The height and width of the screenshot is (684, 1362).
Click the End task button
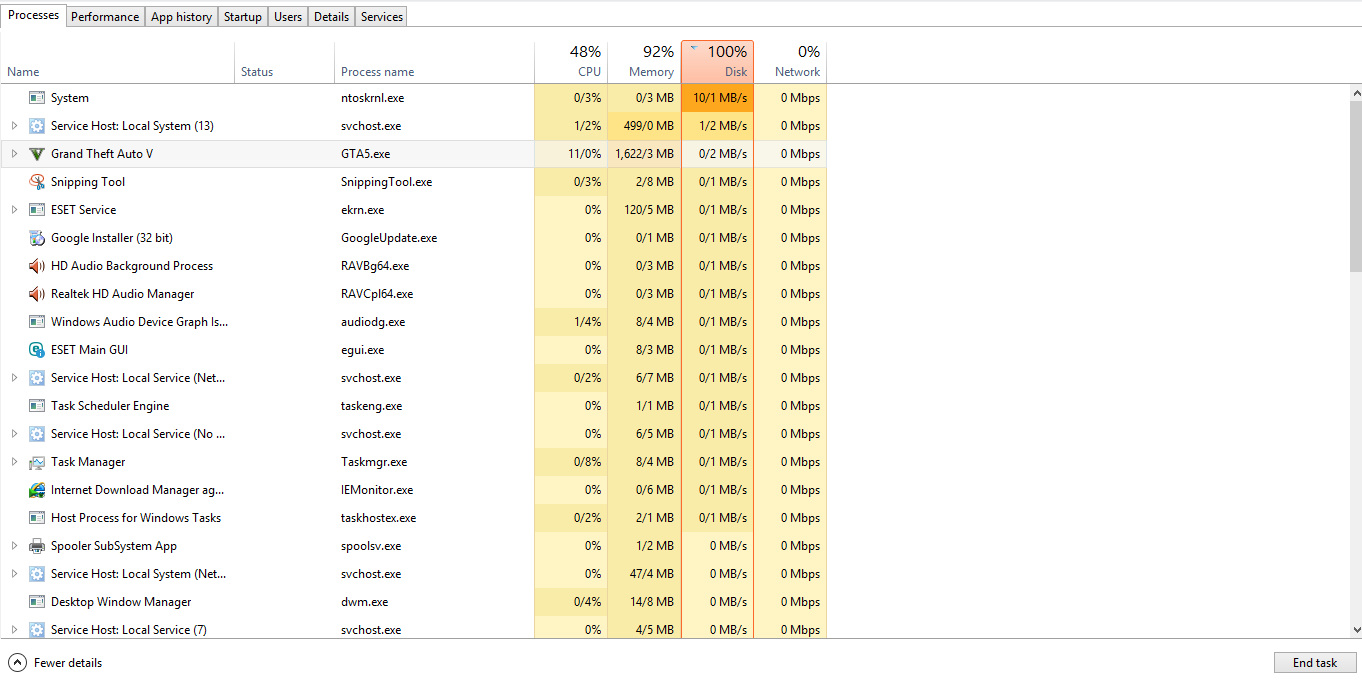point(1315,663)
